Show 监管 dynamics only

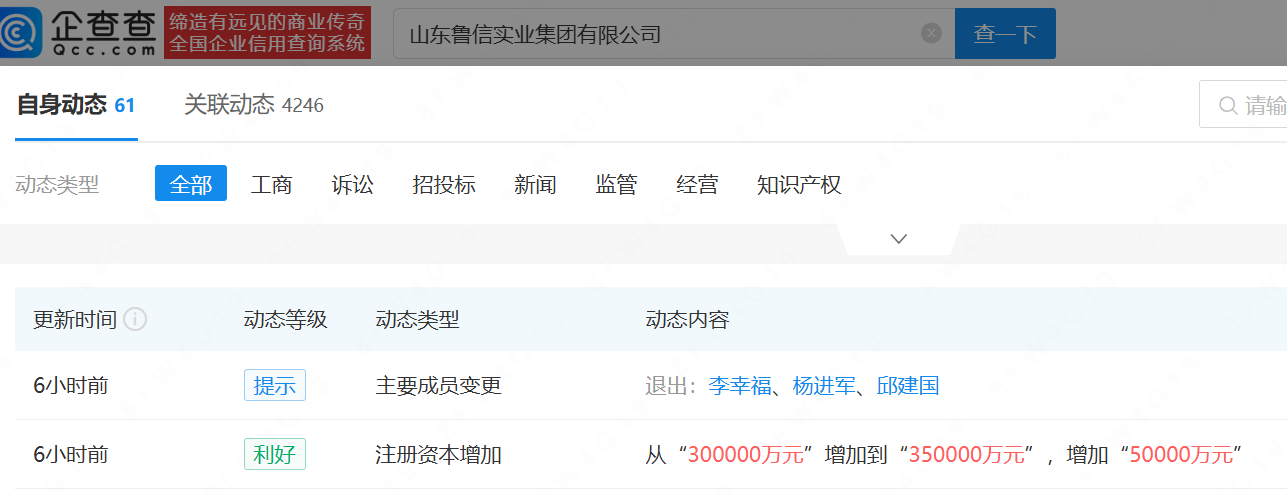[x=616, y=184]
